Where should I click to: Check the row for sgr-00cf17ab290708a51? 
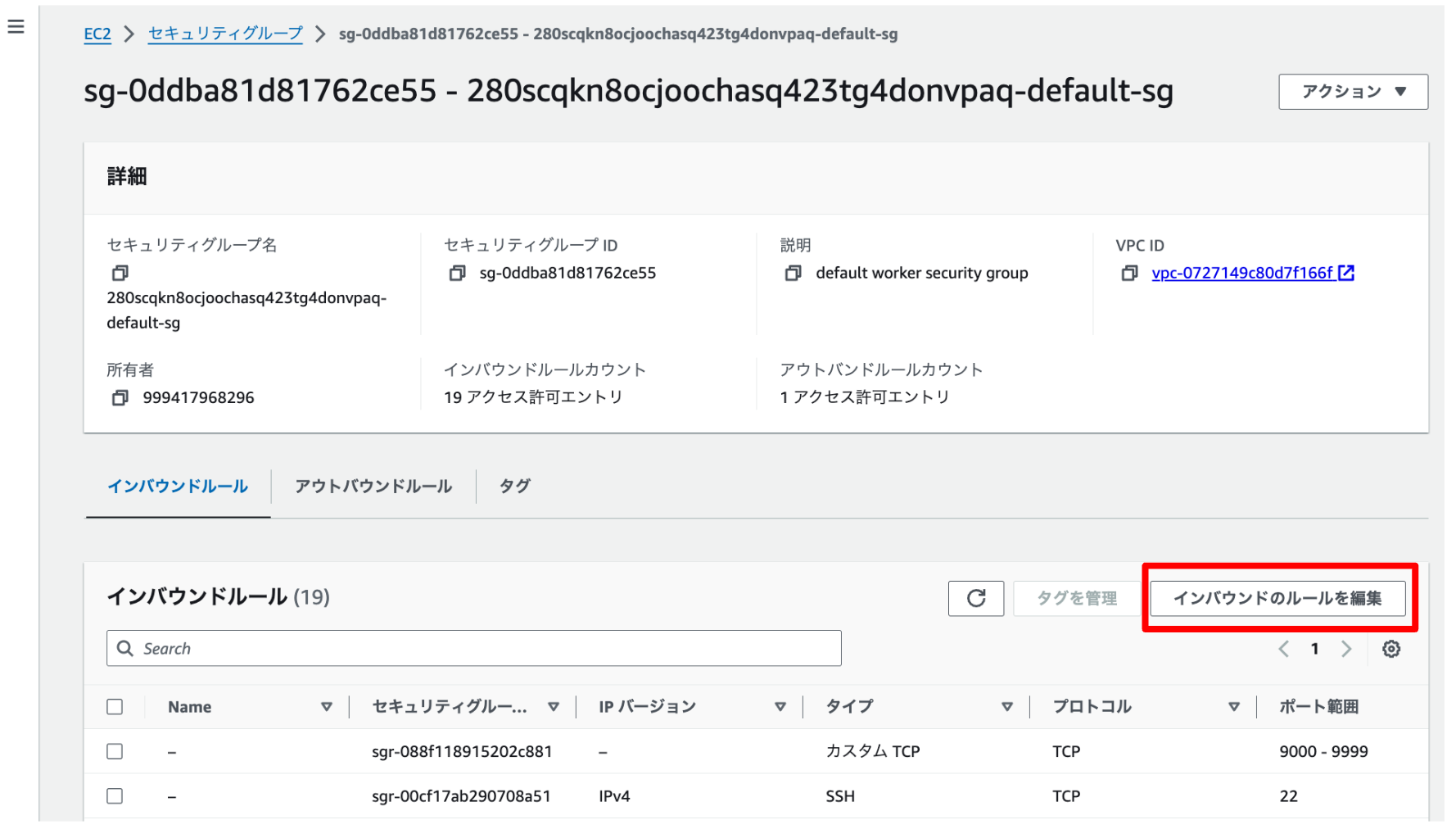(115, 796)
